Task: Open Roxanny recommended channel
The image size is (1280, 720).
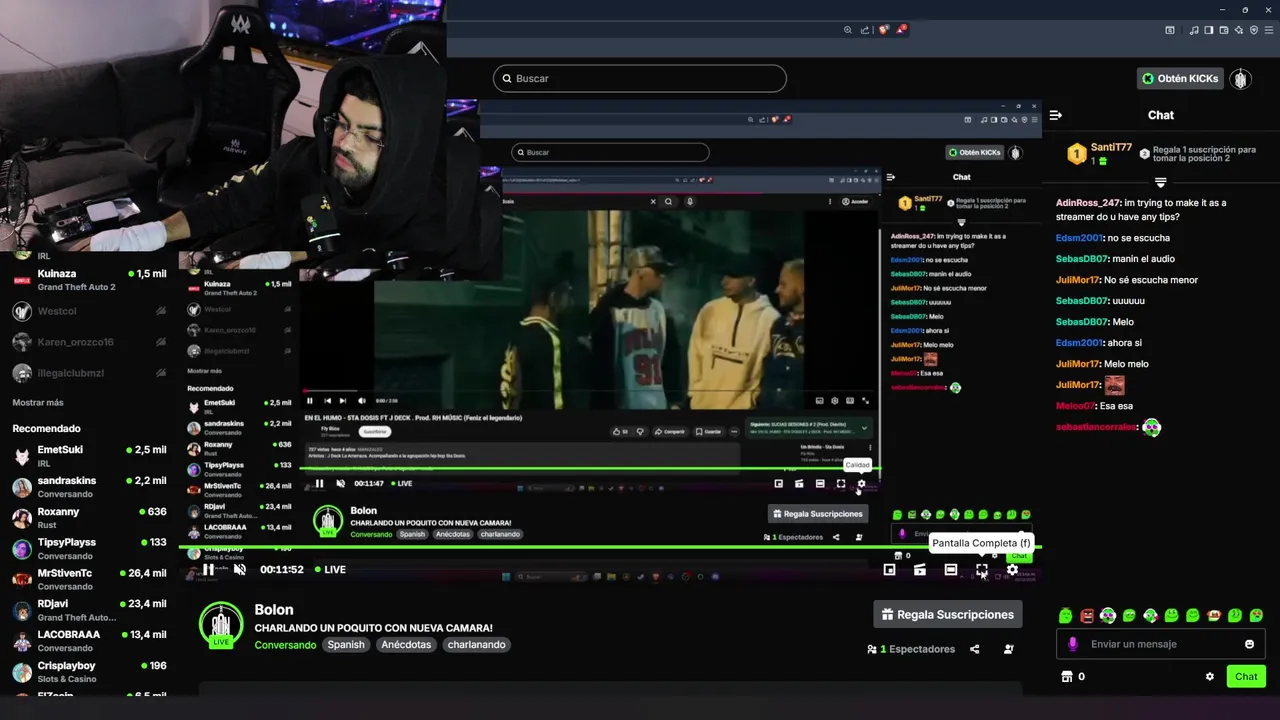Action: [90, 518]
